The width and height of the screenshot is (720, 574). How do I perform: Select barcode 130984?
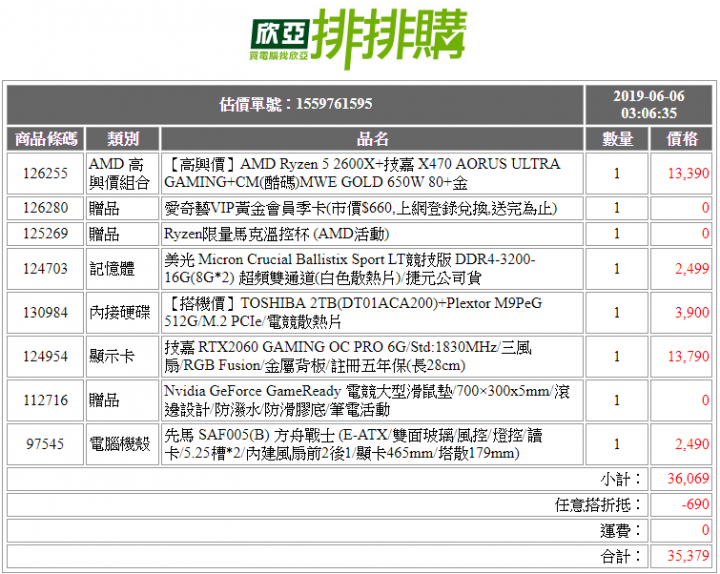(x=45, y=313)
